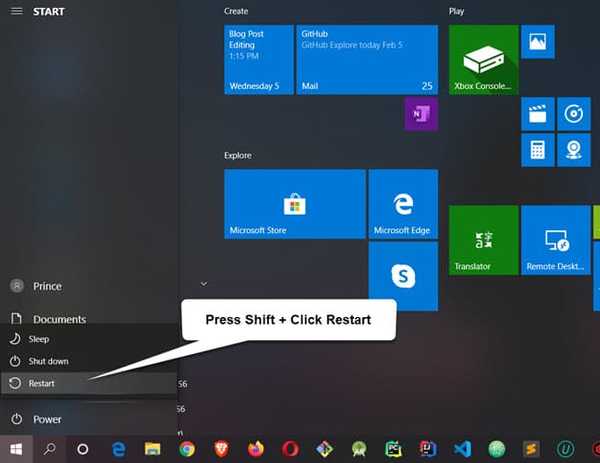The image size is (600, 463).
Task: Open the Maps webcam-pin tile
Action: tap(574, 150)
